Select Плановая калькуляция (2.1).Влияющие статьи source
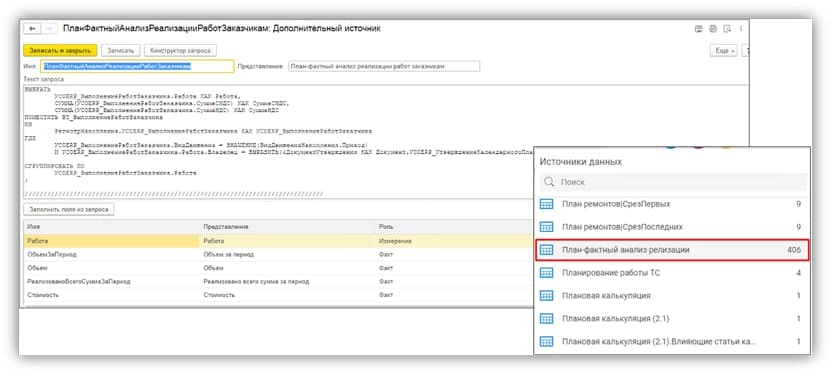830x372 pixels. [672, 342]
